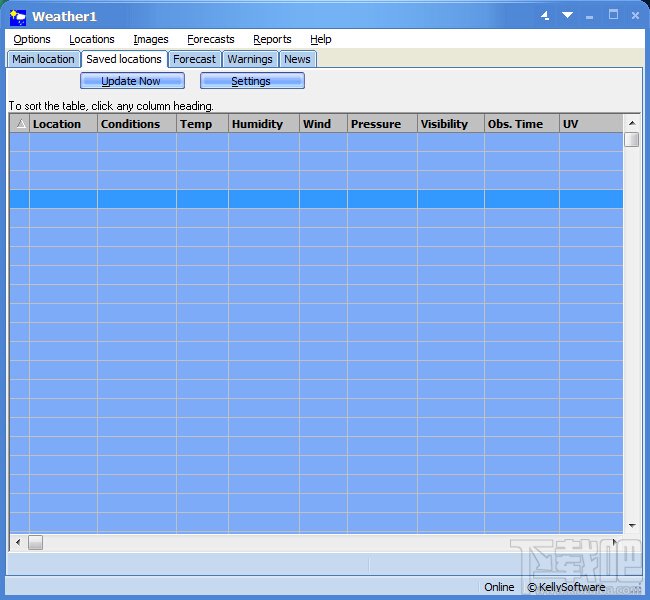Select the Saved locations tab
Image resolution: width=650 pixels, height=600 pixels.
[124, 59]
